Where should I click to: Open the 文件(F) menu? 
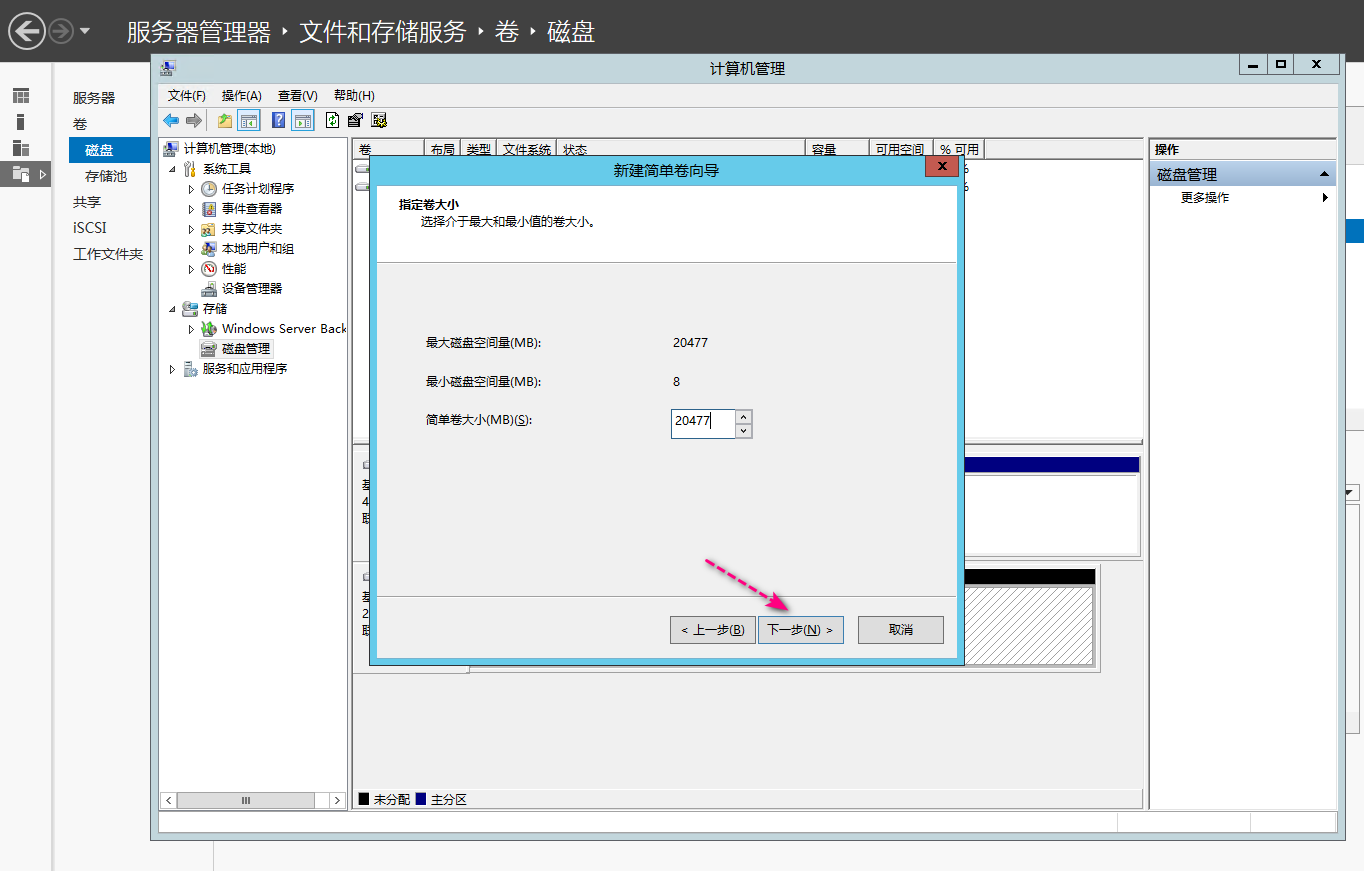(x=187, y=95)
